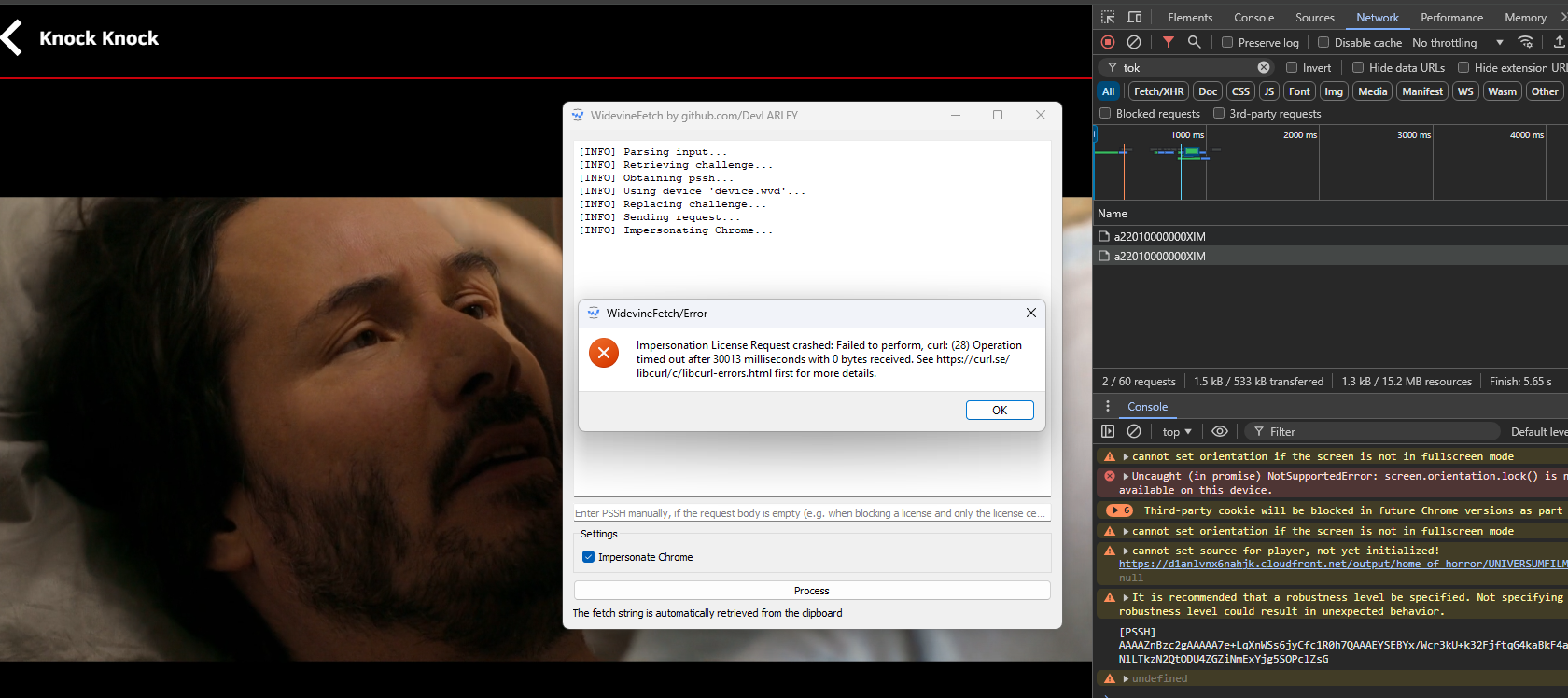The width and height of the screenshot is (1568, 698).
Task: Expand the 'cannot set source for player' warning
Action: pos(1126,551)
